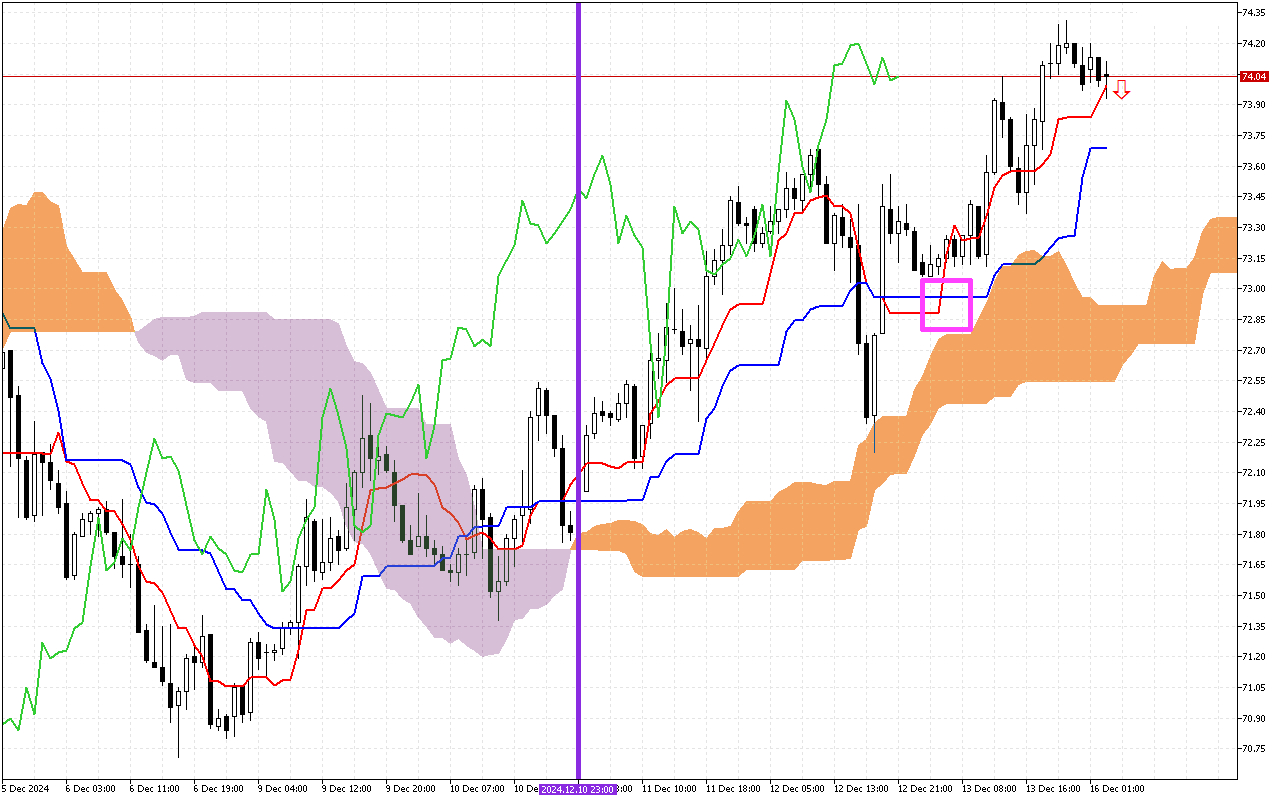This screenshot has height=800, width=1280.
Task: Click the 12 Dec 13:00 time label
Action: point(861,789)
